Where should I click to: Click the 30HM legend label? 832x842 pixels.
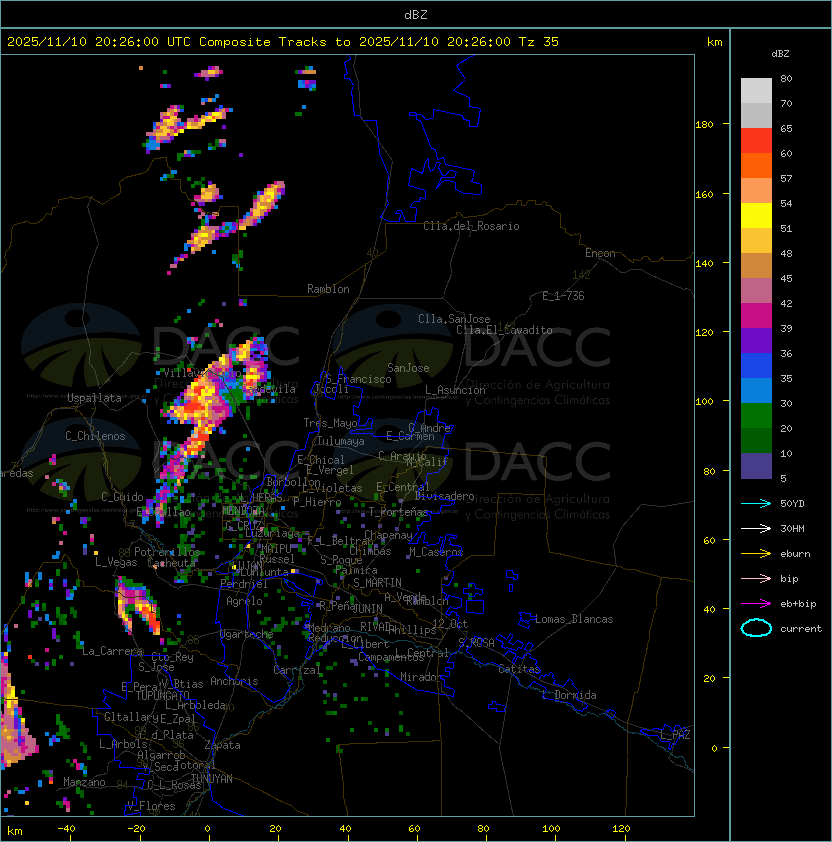[792, 528]
